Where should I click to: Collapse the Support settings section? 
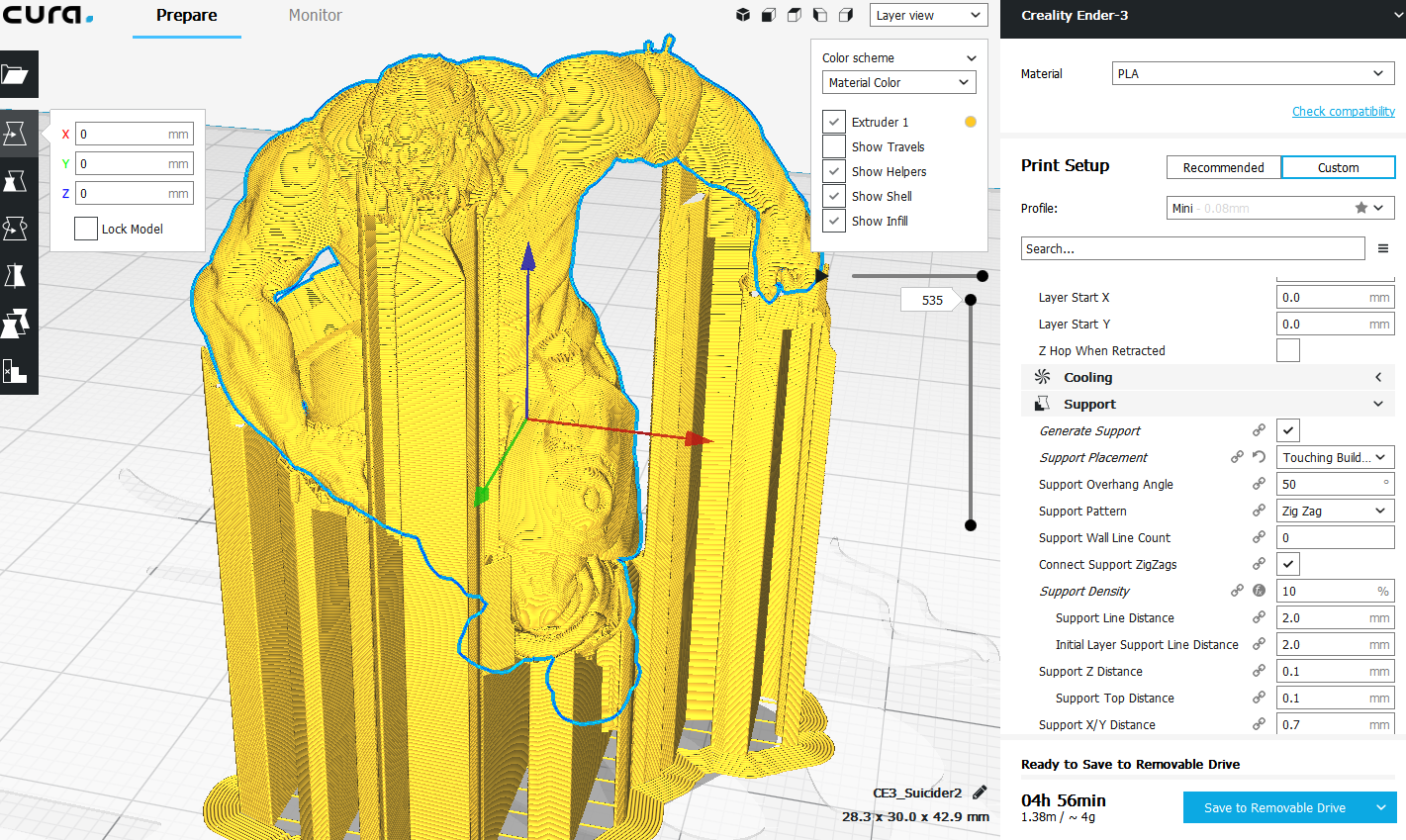pos(1207,404)
